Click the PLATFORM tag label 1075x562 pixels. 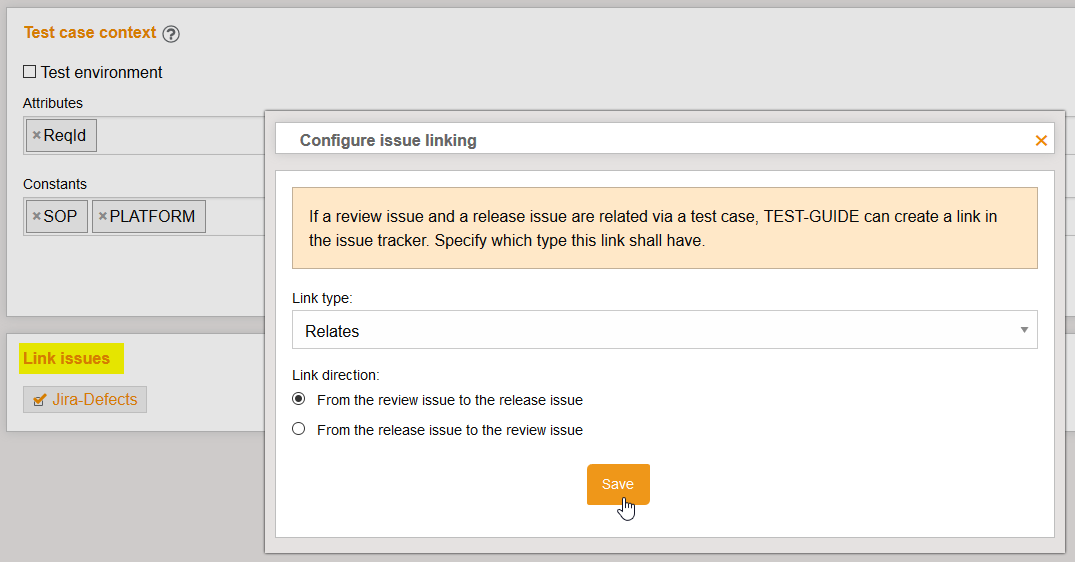[153, 217]
